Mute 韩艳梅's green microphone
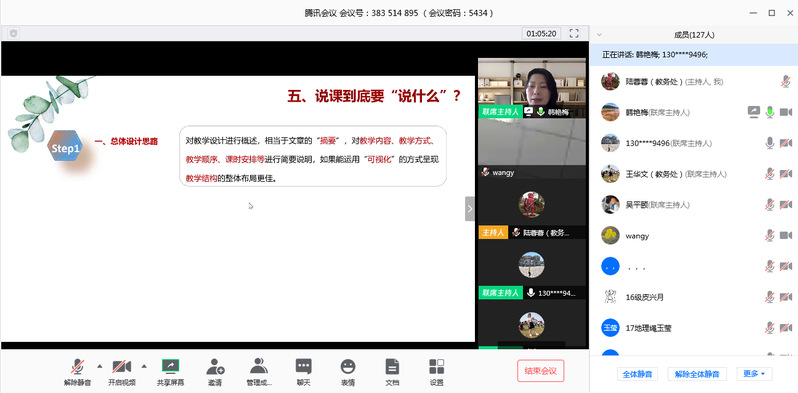 coord(770,112)
